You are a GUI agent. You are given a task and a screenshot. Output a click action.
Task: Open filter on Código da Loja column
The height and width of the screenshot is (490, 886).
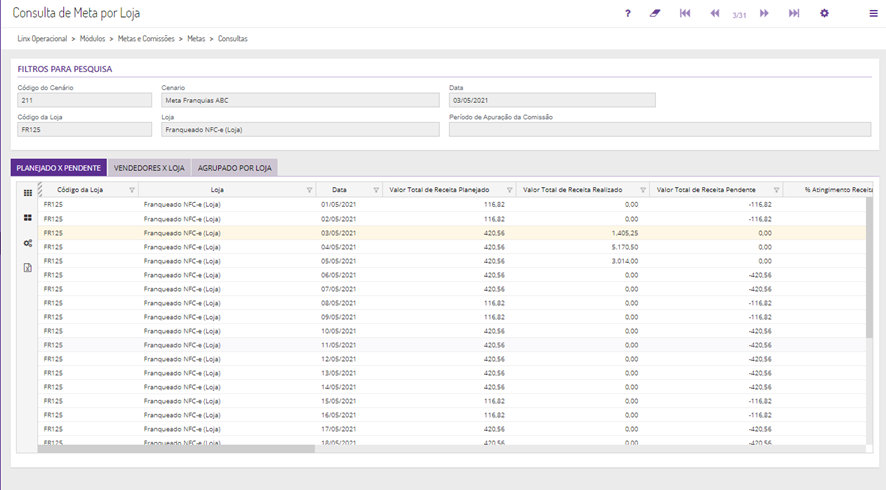[131, 190]
